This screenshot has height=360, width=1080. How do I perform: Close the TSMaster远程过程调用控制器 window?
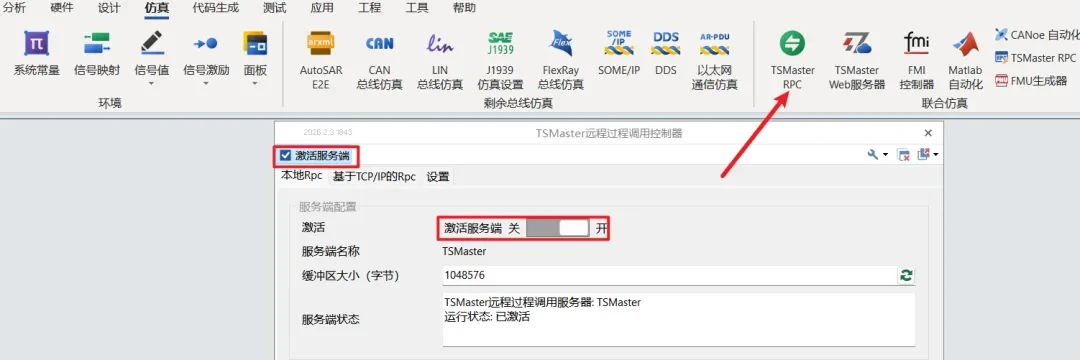(x=928, y=133)
